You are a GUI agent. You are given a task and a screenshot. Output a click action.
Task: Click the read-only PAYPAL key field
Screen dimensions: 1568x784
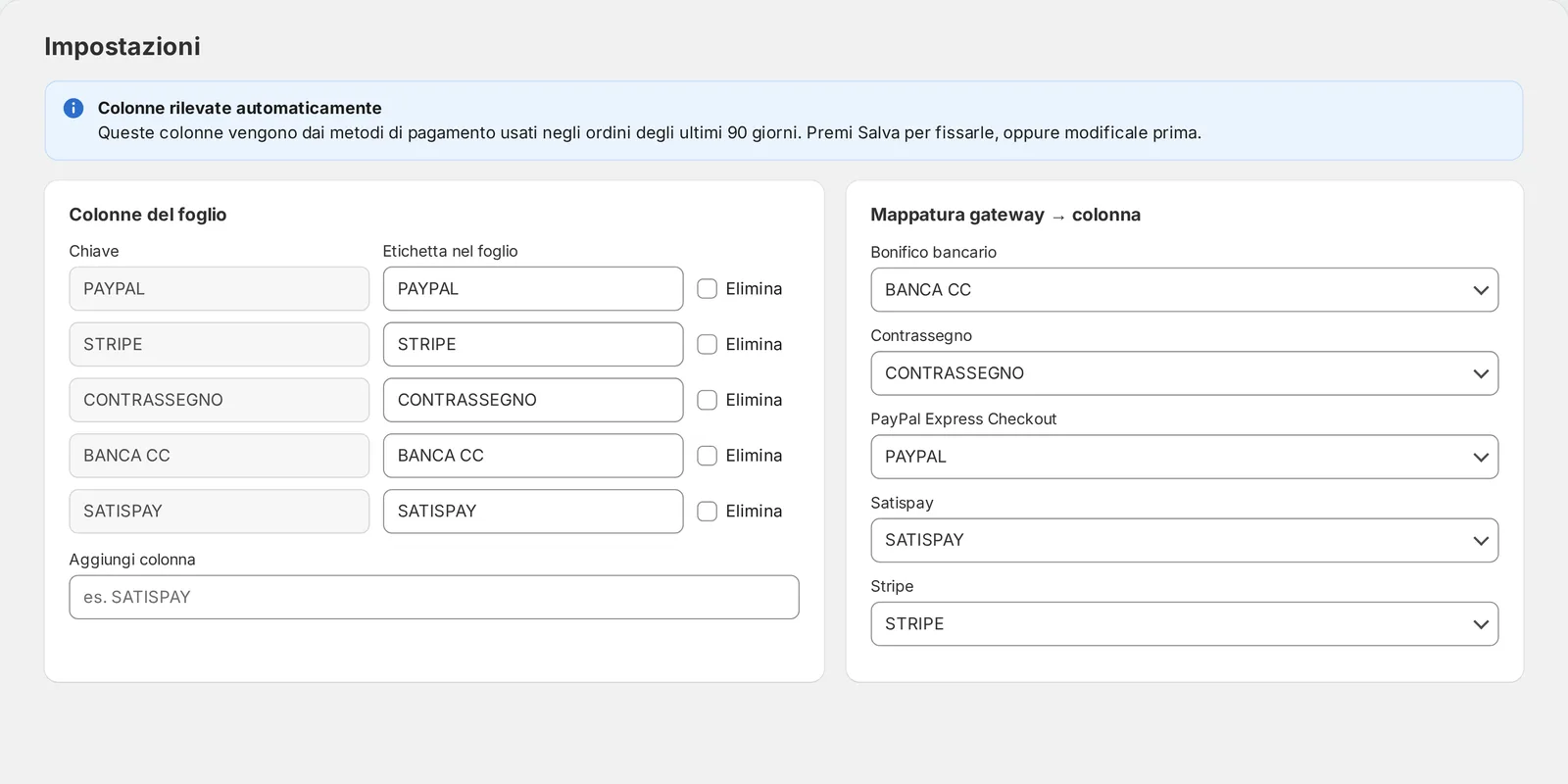(x=220, y=289)
